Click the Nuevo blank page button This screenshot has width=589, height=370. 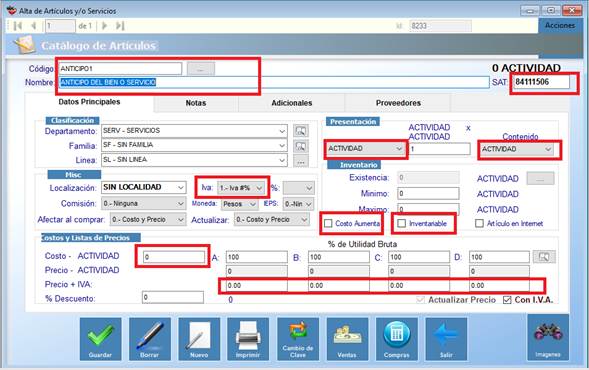click(x=199, y=339)
